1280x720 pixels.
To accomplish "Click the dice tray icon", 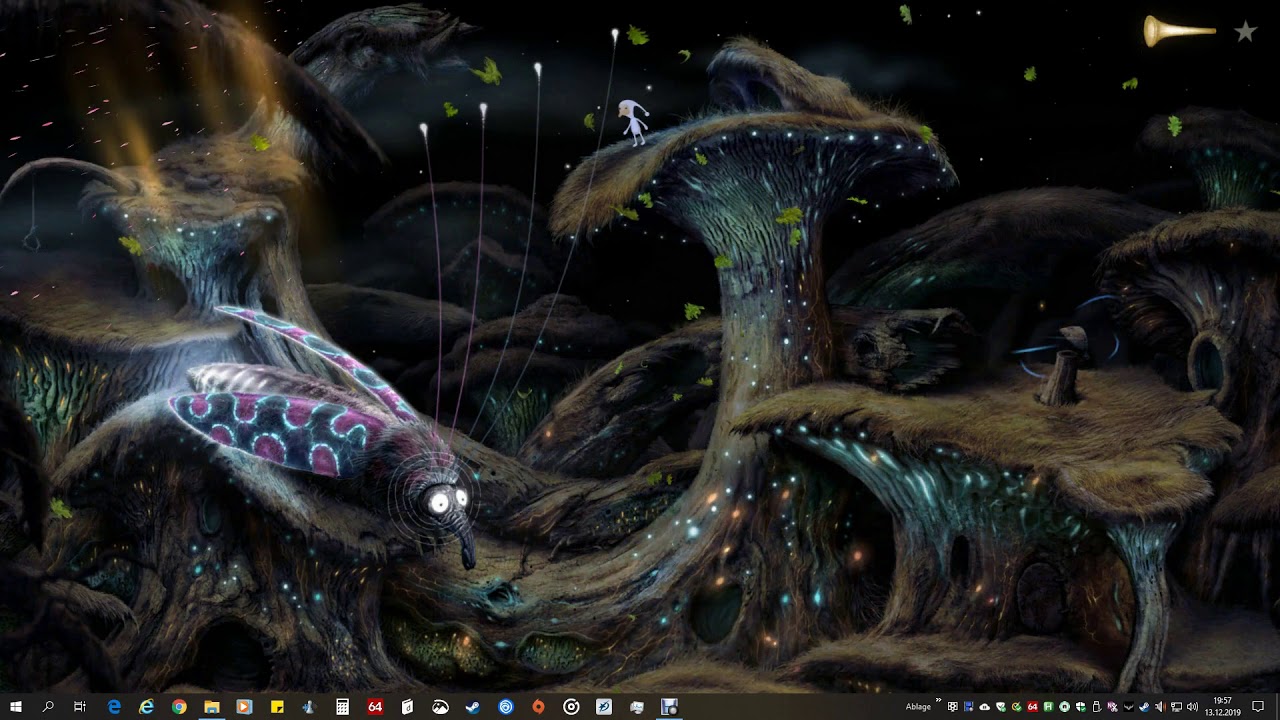I will [953, 707].
